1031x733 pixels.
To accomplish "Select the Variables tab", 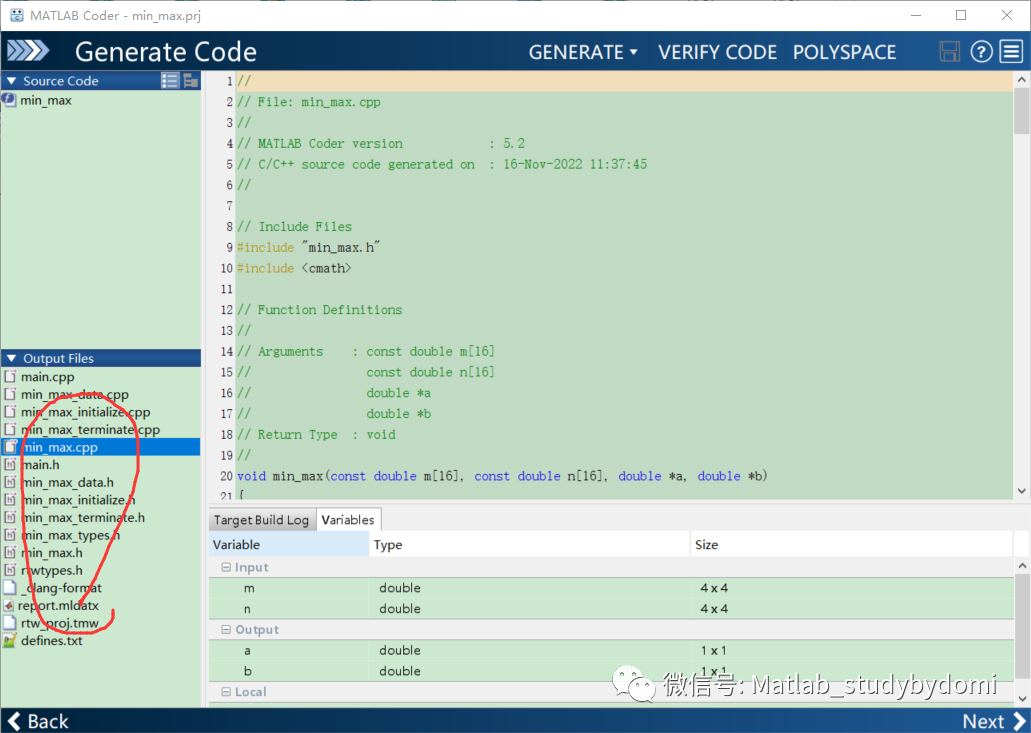I will point(348,519).
